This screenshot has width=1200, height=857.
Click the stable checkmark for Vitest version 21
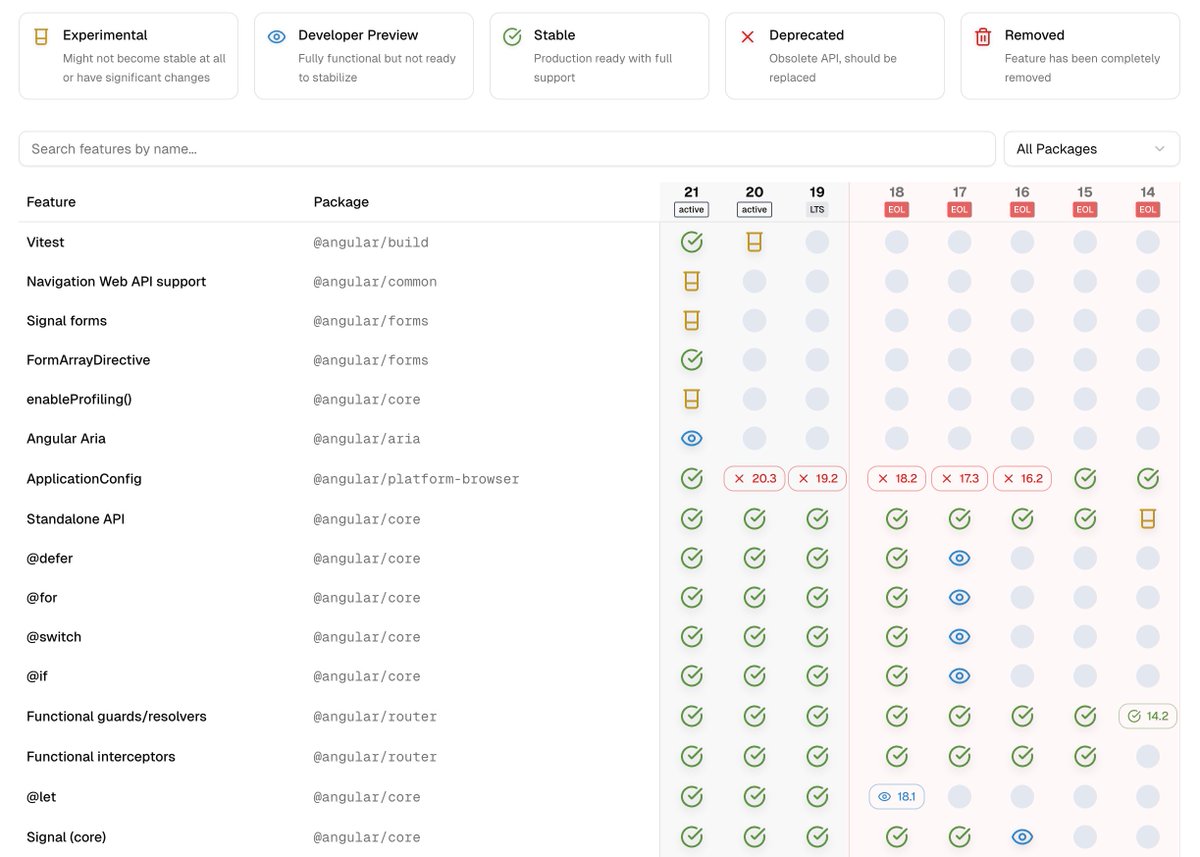pos(691,241)
